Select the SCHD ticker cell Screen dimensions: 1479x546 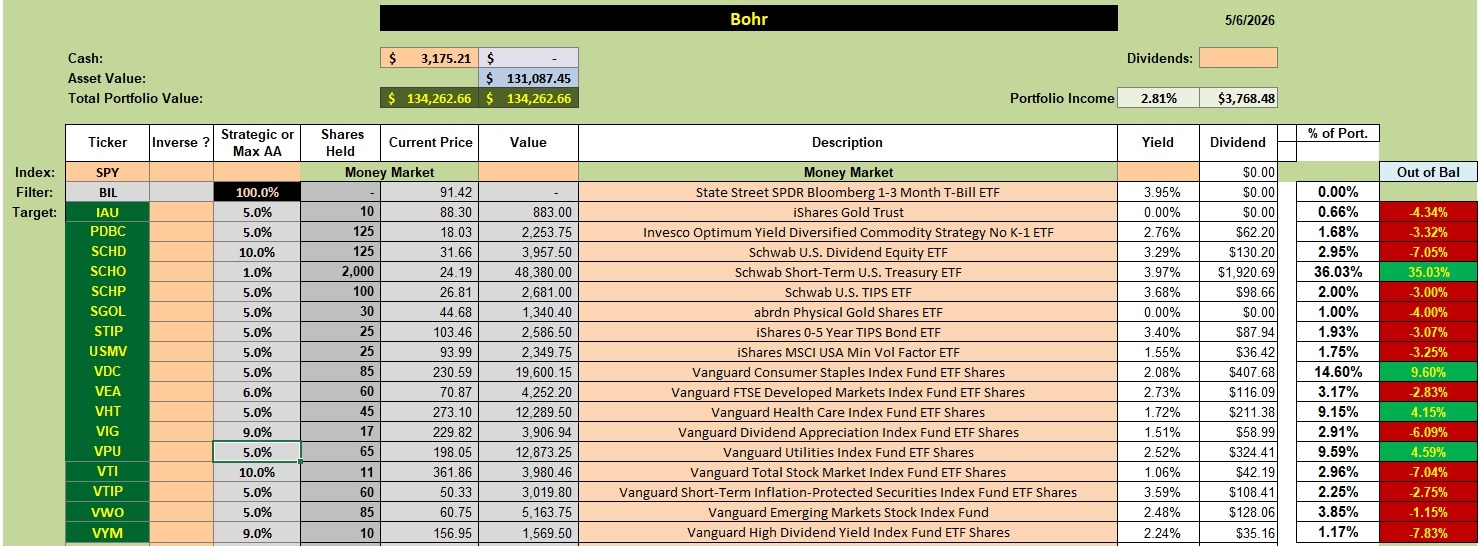108,252
